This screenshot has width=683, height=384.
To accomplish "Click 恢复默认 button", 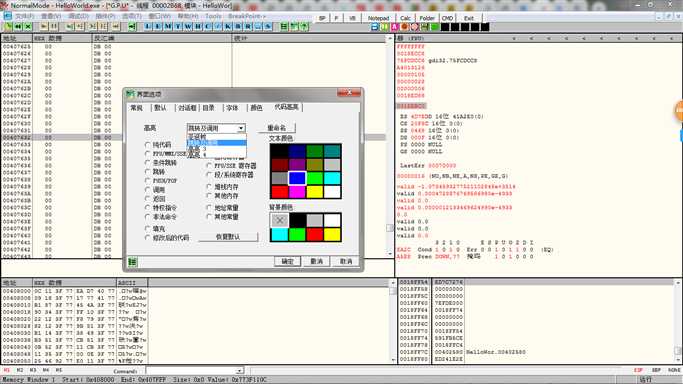I will 228,237.
